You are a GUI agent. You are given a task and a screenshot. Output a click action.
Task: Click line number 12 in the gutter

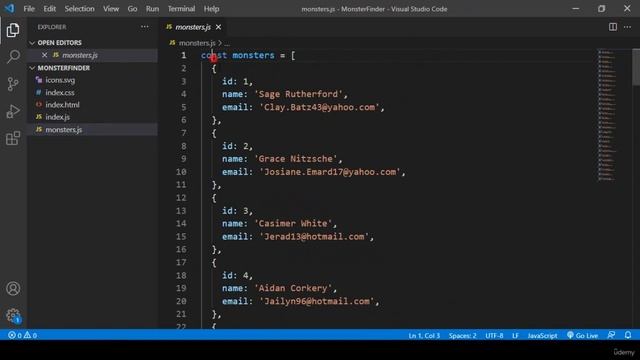tap(181, 198)
